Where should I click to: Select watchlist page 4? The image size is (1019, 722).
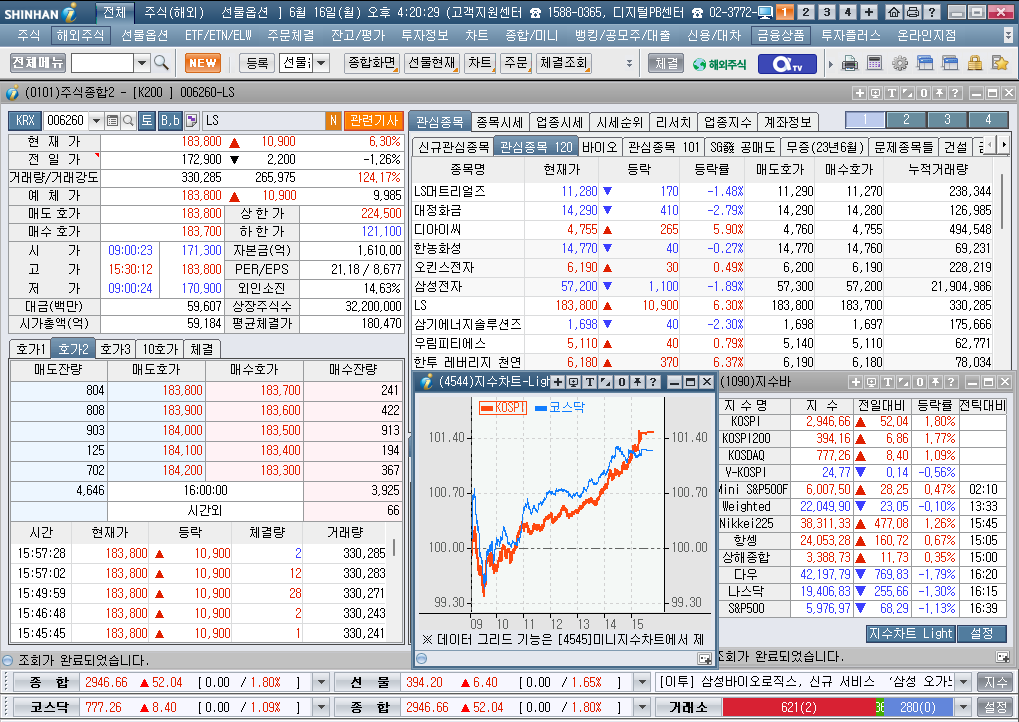[988, 120]
